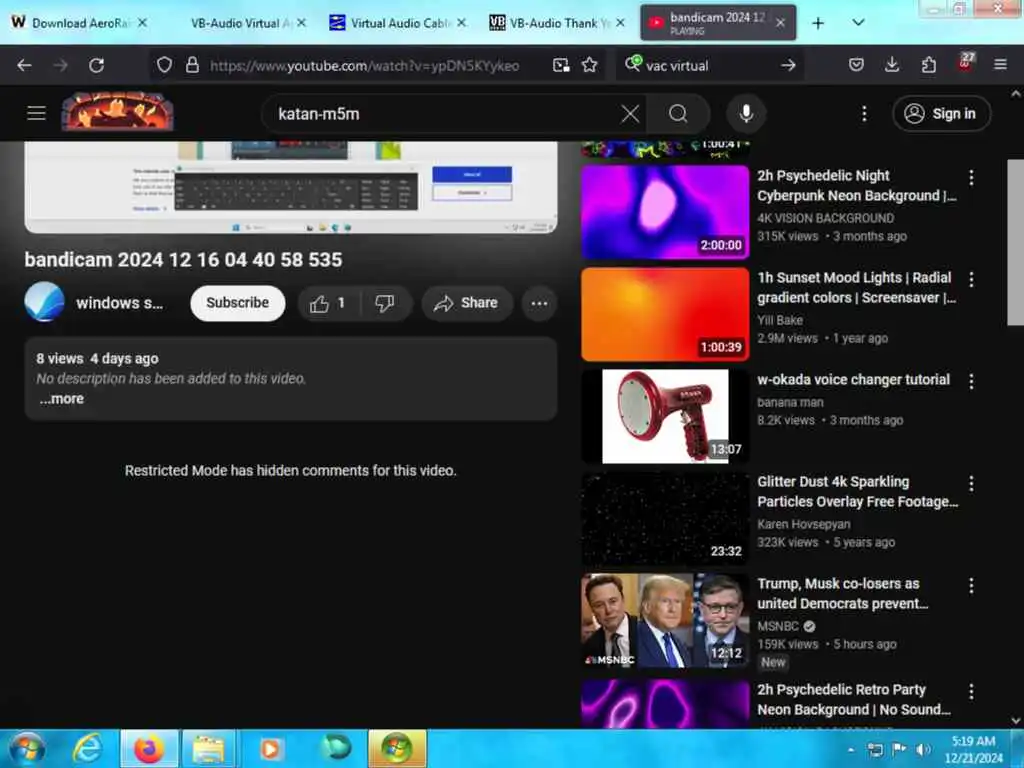Open YouTube settings three-dot menu
1024x768 pixels.
tap(864, 114)
